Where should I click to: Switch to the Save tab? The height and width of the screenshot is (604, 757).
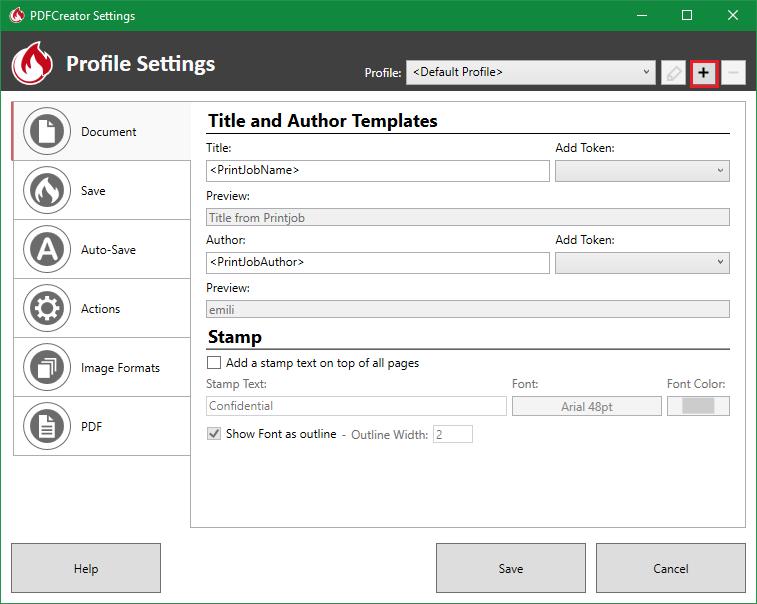click(x=102, y=190)
